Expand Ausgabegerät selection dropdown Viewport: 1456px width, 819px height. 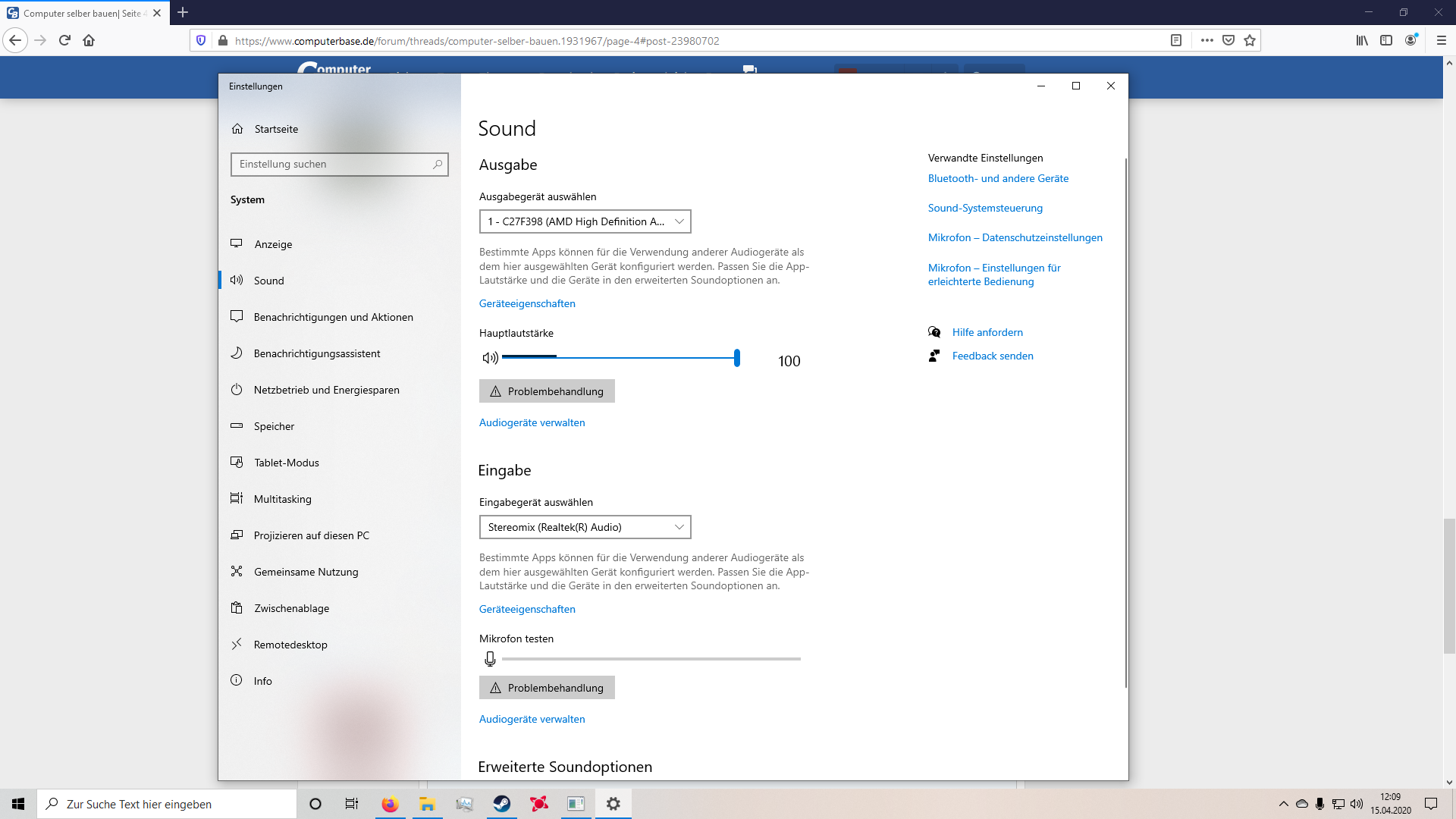pos(585,221)
